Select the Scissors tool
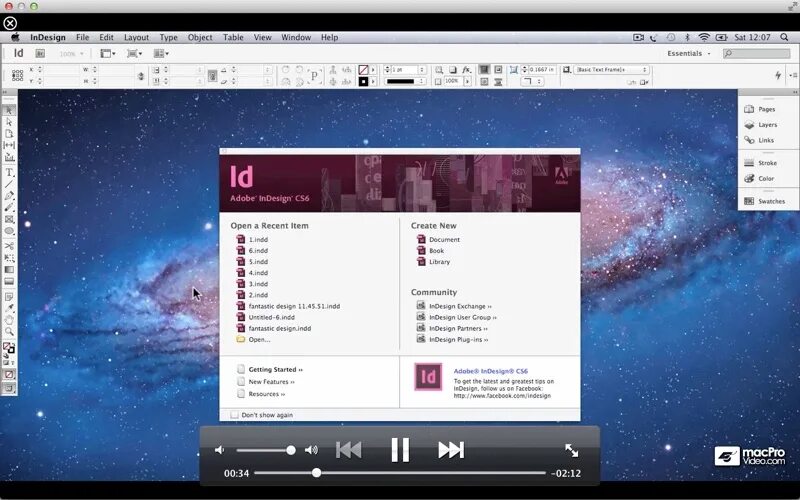 [9, 246]
